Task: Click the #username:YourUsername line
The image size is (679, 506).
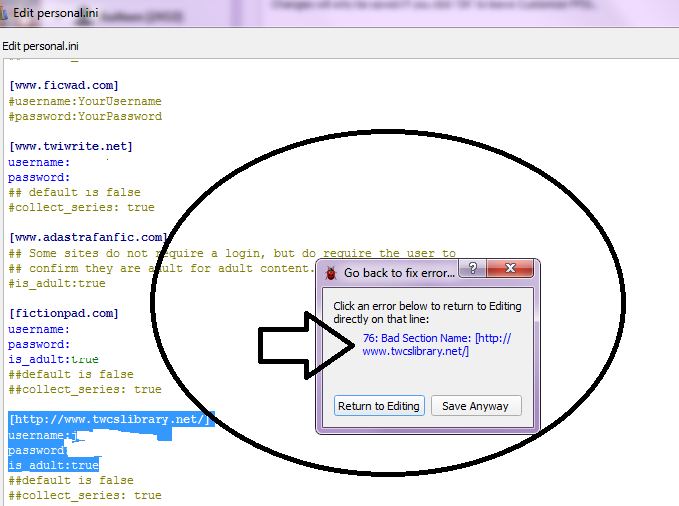Action: (85, 101)
